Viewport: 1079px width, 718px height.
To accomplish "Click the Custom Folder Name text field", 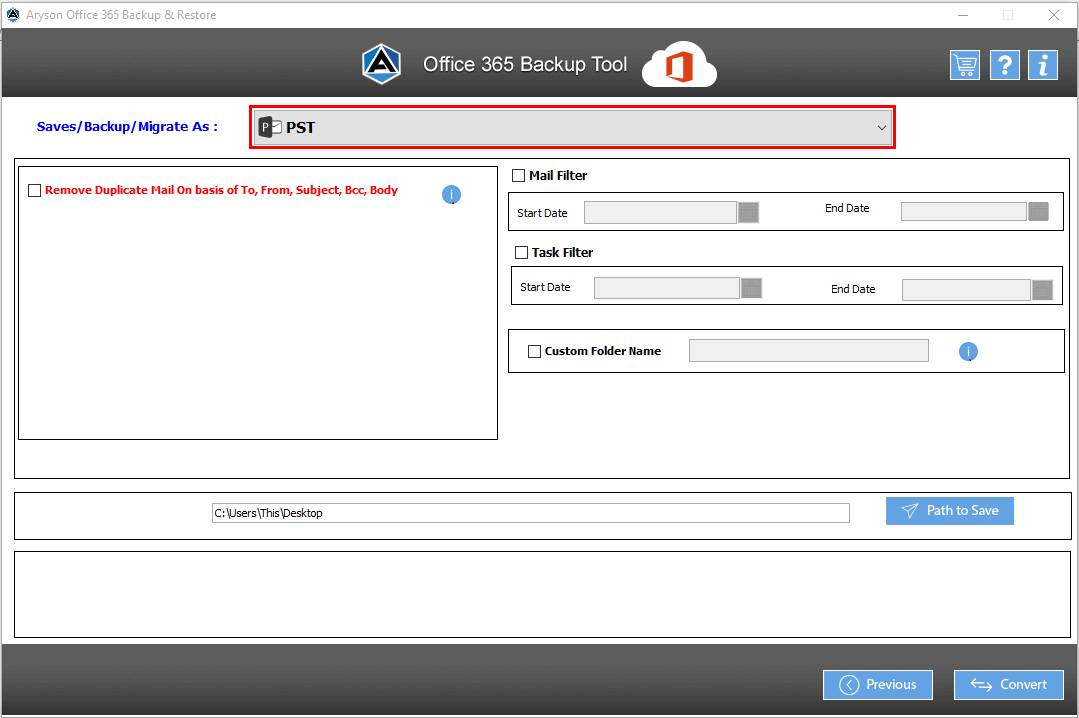I will (809, 350).
